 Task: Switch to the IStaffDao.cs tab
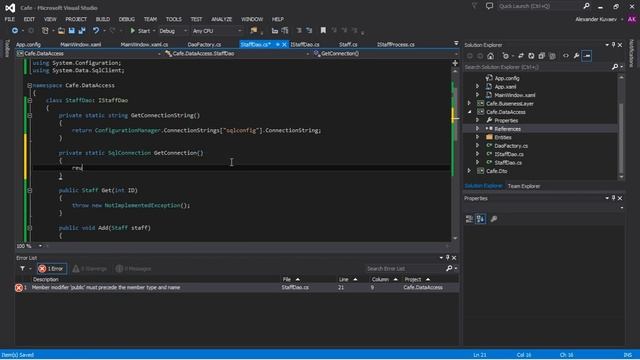(305, 44)
